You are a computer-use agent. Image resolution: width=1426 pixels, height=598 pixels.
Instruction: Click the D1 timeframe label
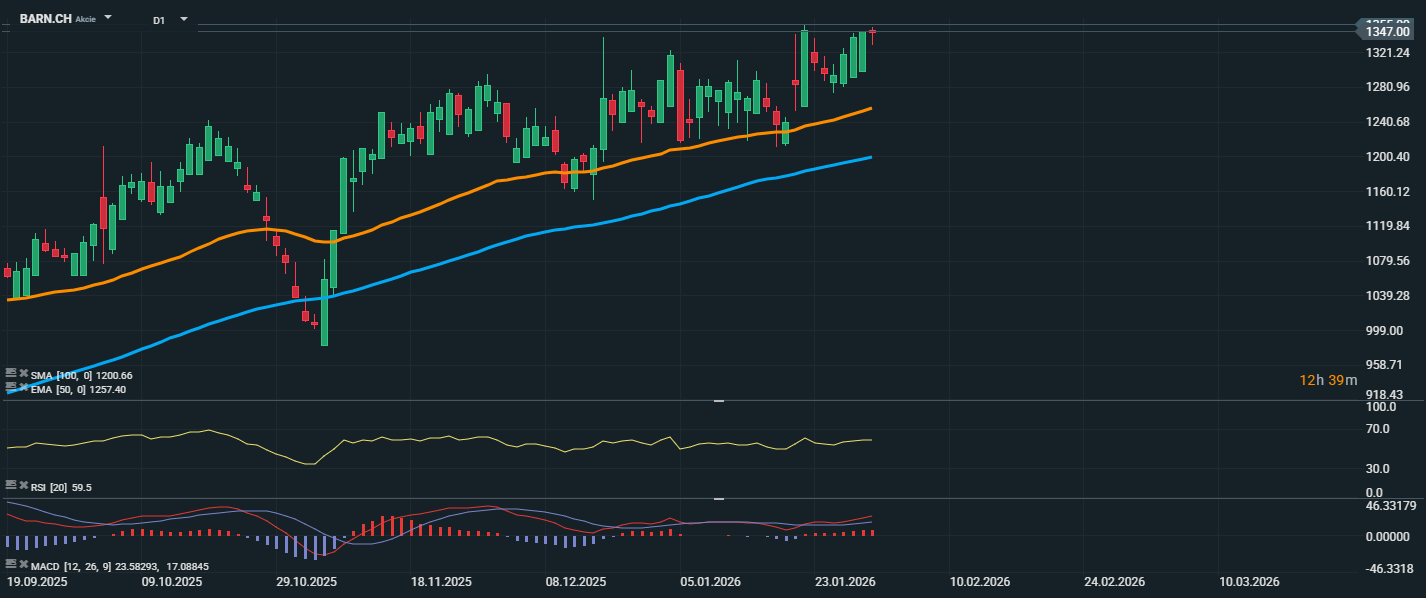(159, 20)
